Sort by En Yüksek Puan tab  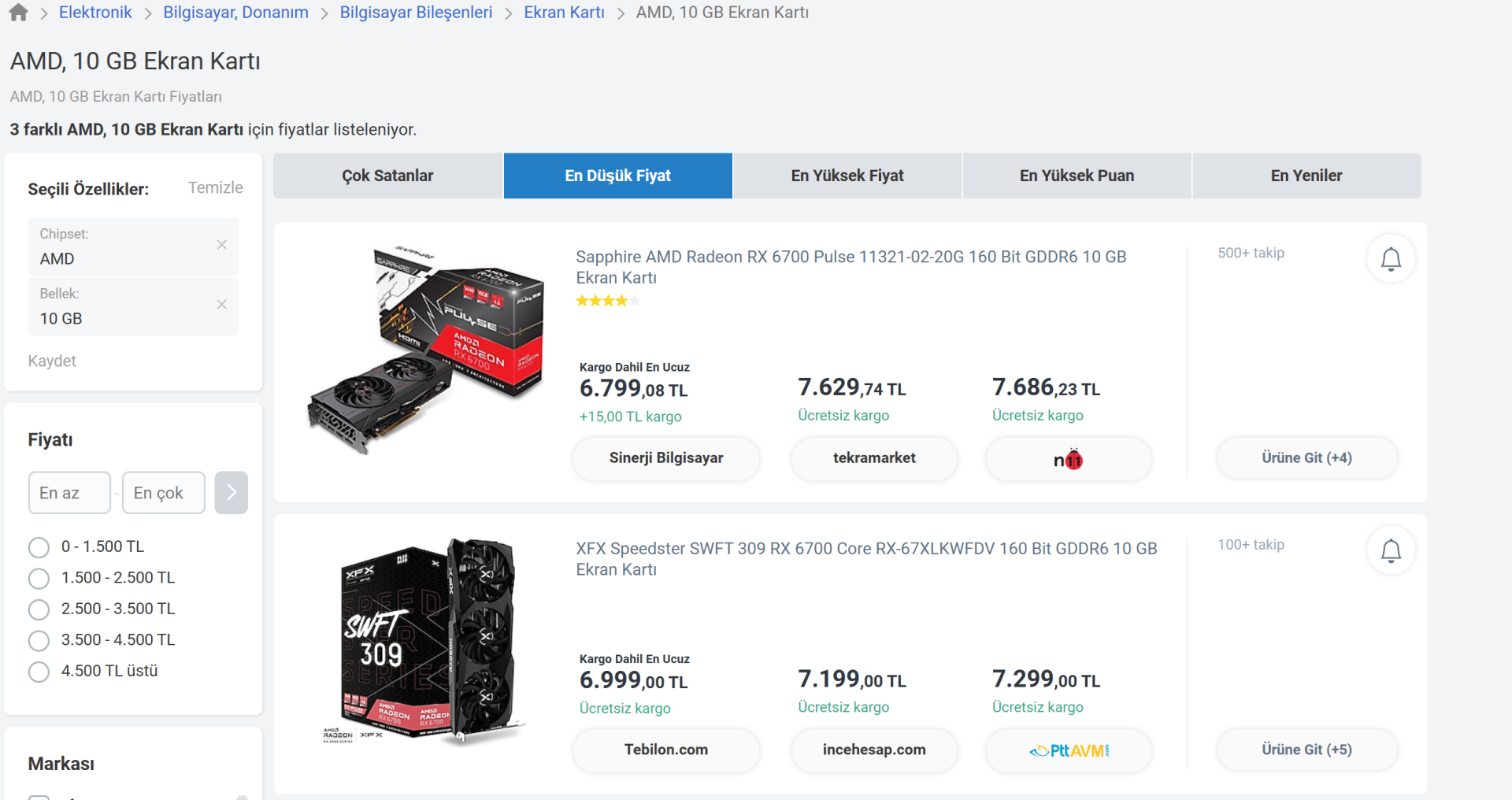coord(1077,176)
